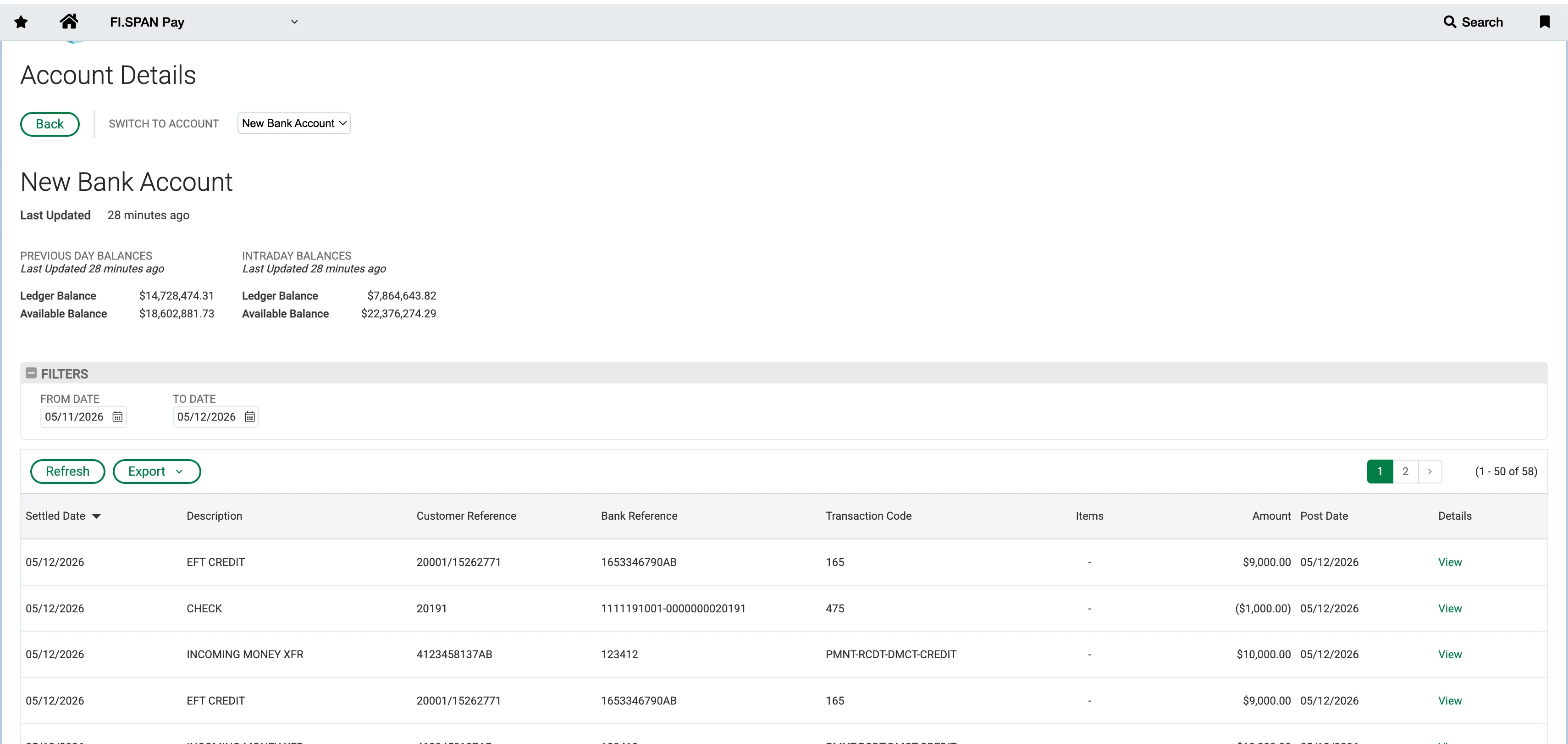
Task: Click customer reference 20191
Action: (x=431, y=609)
